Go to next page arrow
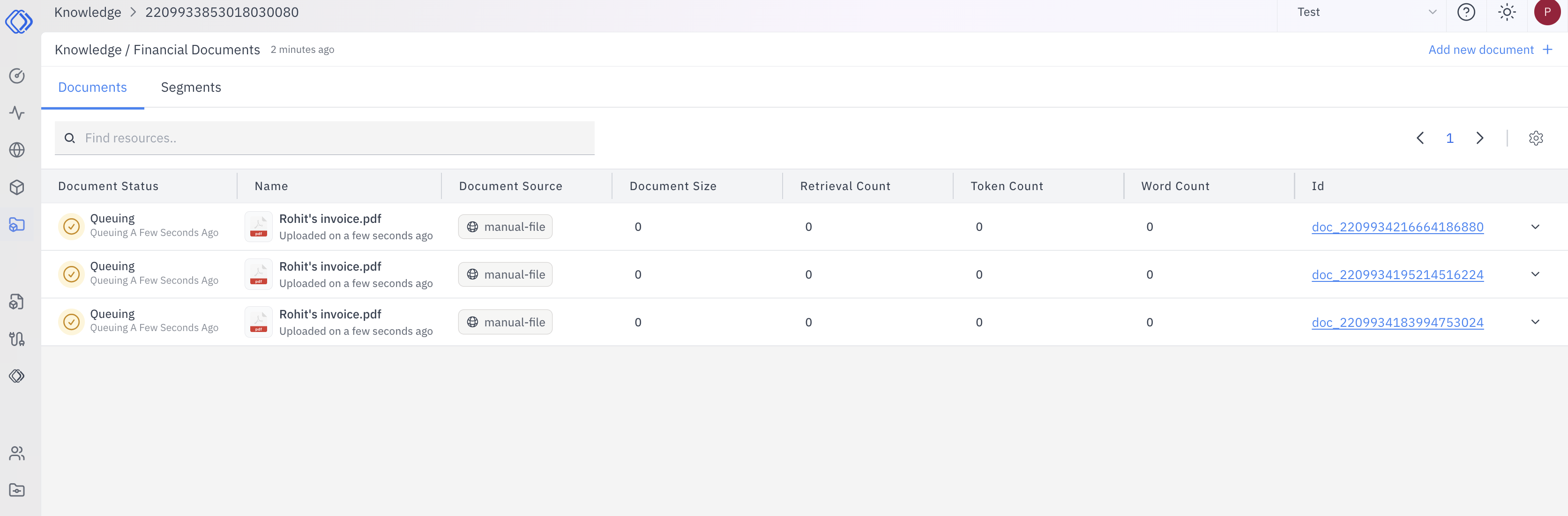The width and height of the screenshot is (1568, 516). (x=1479, y=138)
